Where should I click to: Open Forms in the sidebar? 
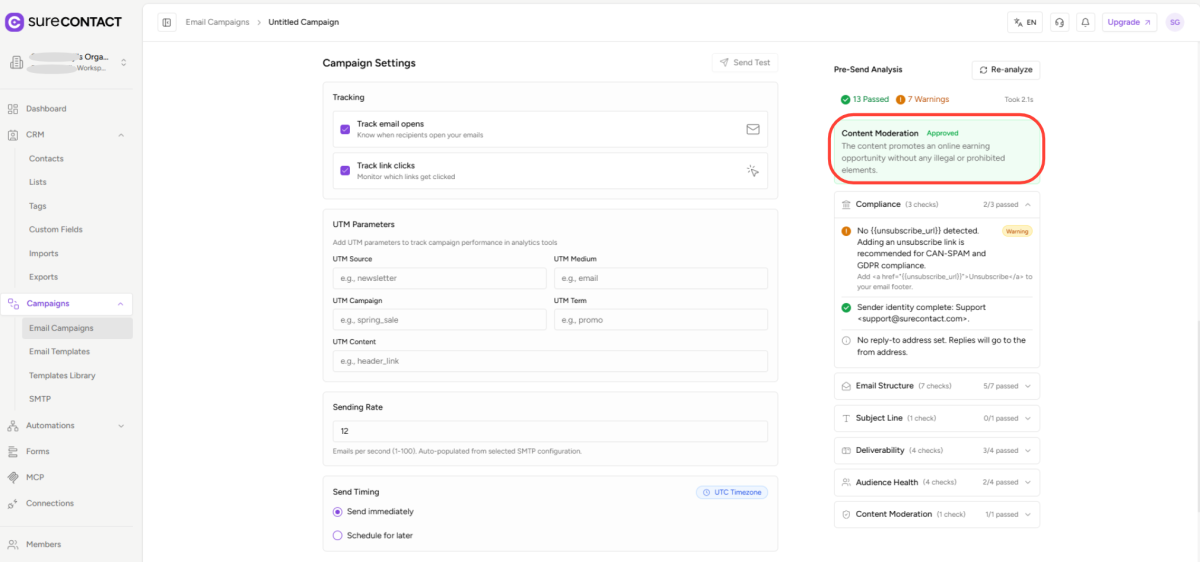click(37, 451)
